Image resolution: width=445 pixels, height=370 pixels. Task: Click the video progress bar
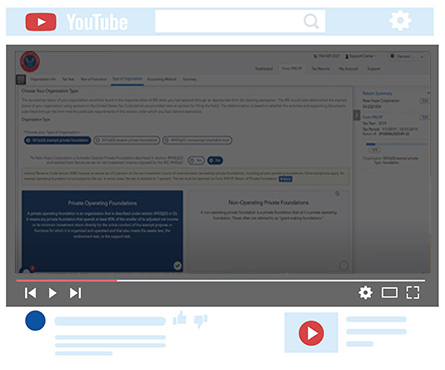[221, 281]
